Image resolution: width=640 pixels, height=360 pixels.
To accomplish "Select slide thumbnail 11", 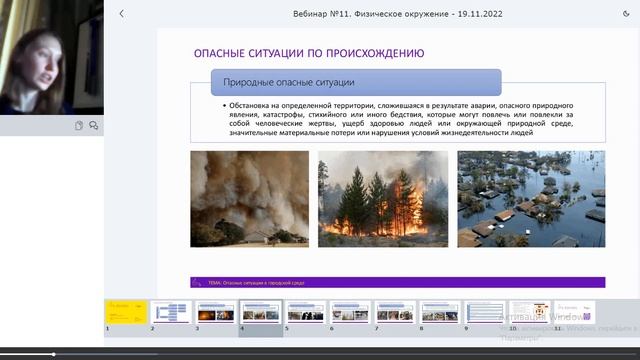I will [574, 312].
